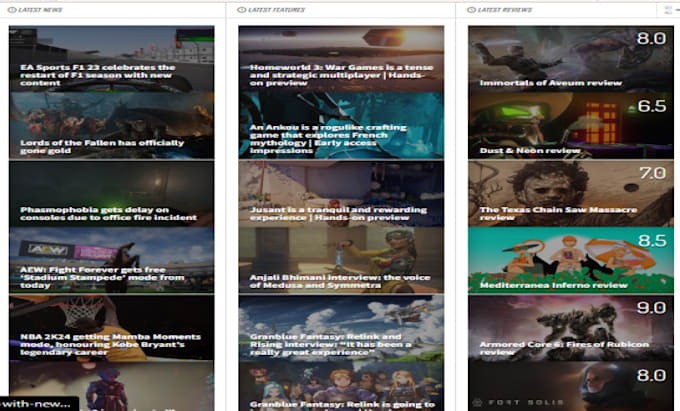The width and height of the screenshot is (680, 411).
Task: Open Lords of the Fallen gone gold story
Action: (111, 126)
